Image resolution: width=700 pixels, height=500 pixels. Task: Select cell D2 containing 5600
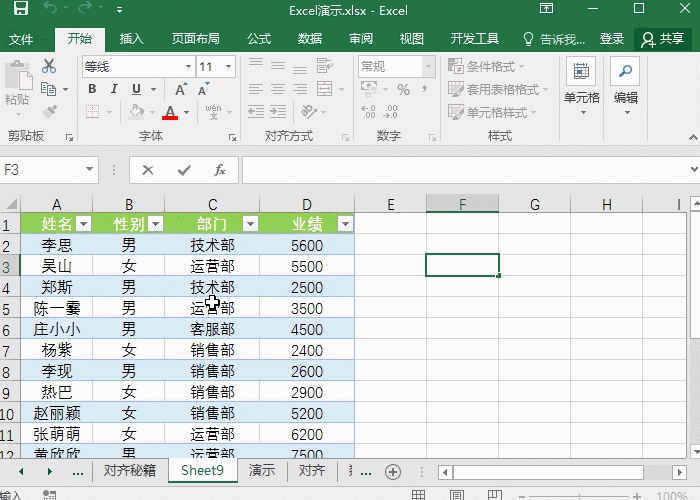(x=307, y=245)
